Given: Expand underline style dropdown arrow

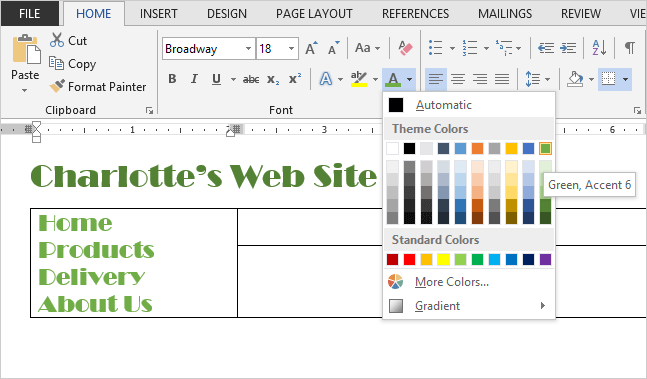Looking at the screenshot, I should tap(233, 79).
